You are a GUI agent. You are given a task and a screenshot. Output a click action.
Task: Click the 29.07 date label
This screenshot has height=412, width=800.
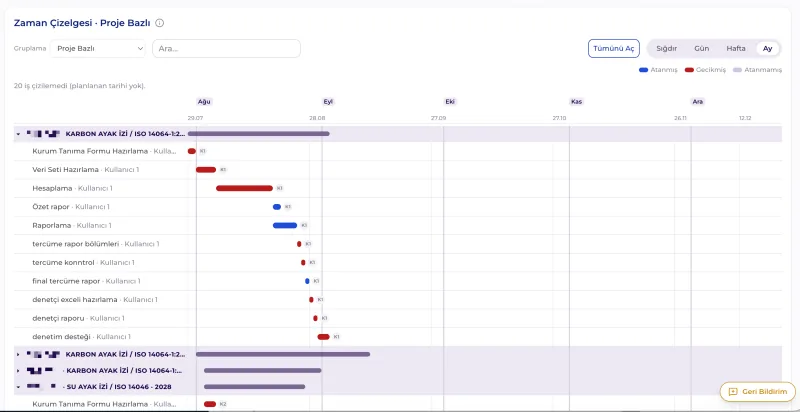click(x=195, y=118)
